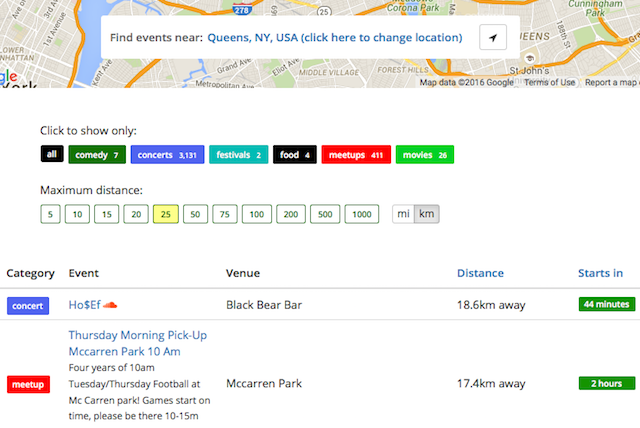Filter to festivals only
Viewport: 640px width, 428px height.
click(238, 155)
